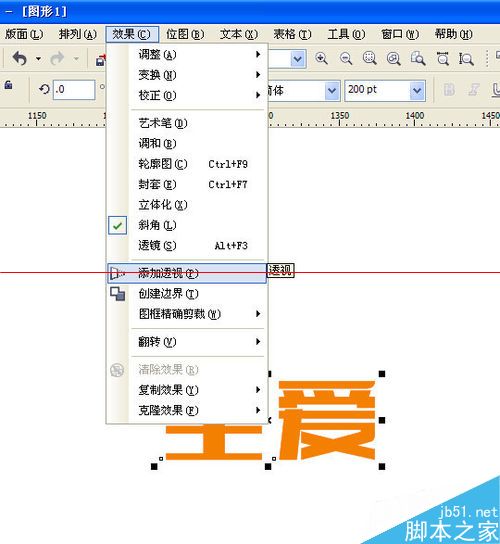Expand the 翻转(V) submenu
Viewport: 500px width, 544px height.
[187, 342]
